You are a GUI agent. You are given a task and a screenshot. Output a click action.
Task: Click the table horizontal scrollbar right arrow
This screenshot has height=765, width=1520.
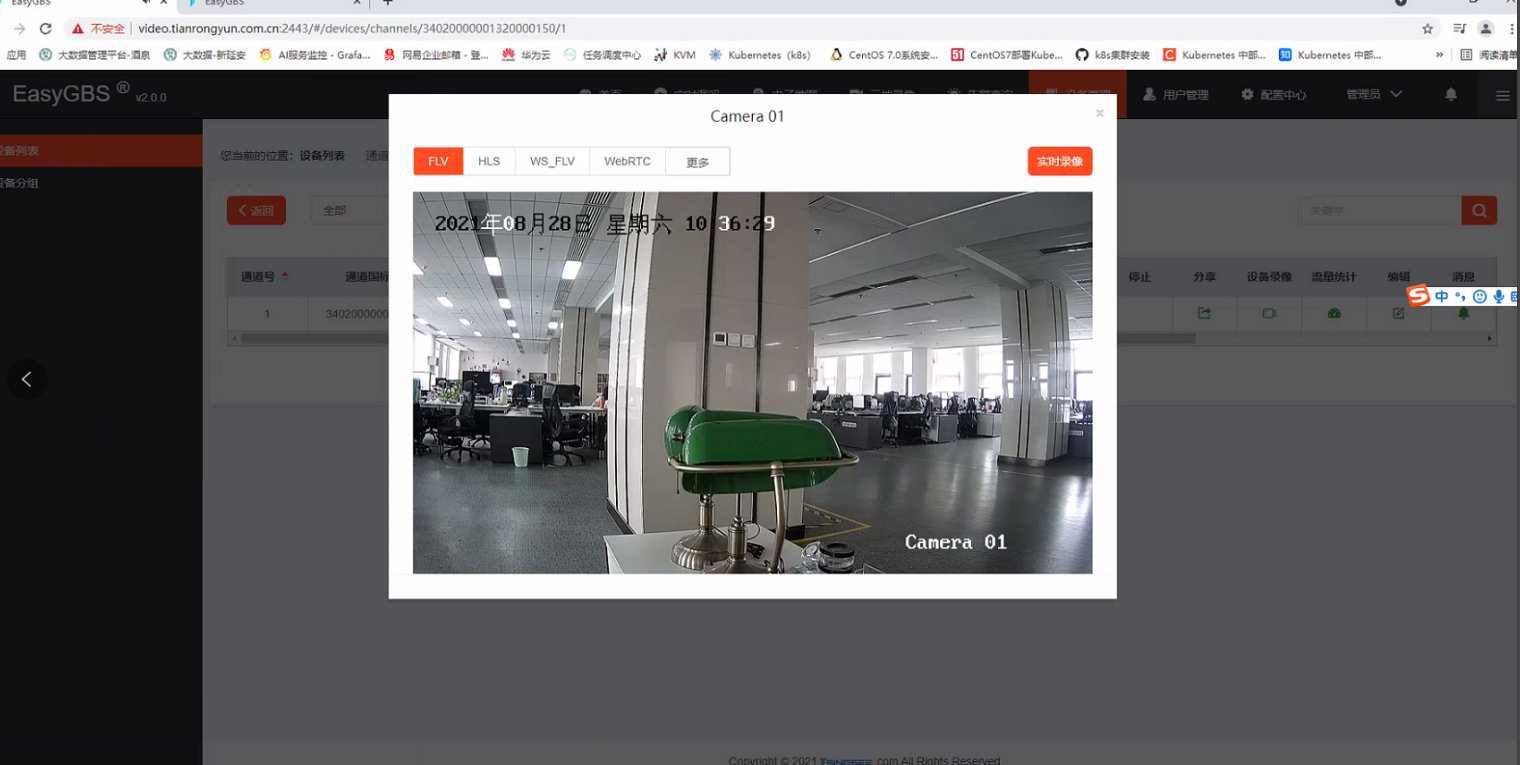tap(1490, 339)
